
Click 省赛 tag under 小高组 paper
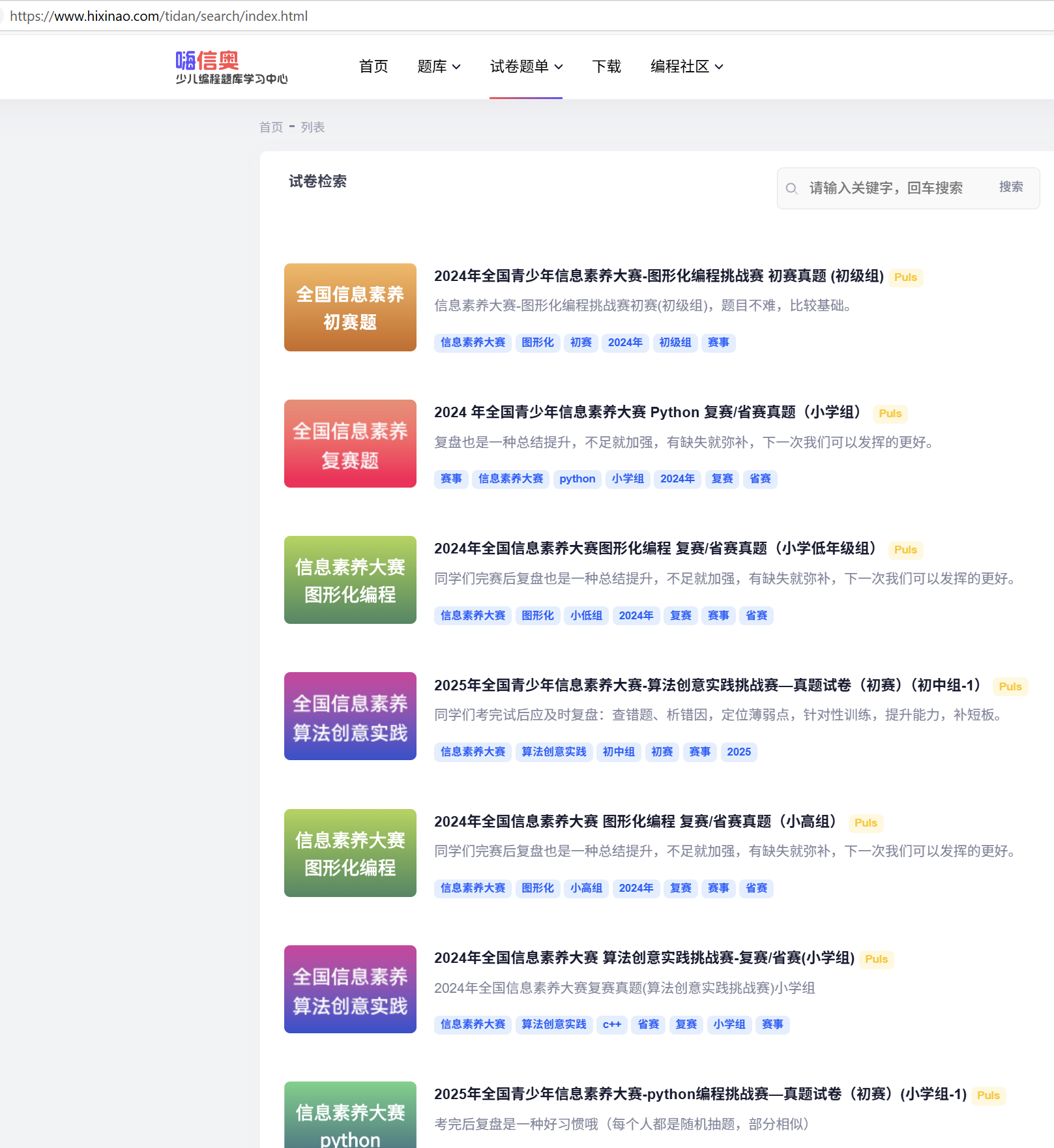point(756,889)
